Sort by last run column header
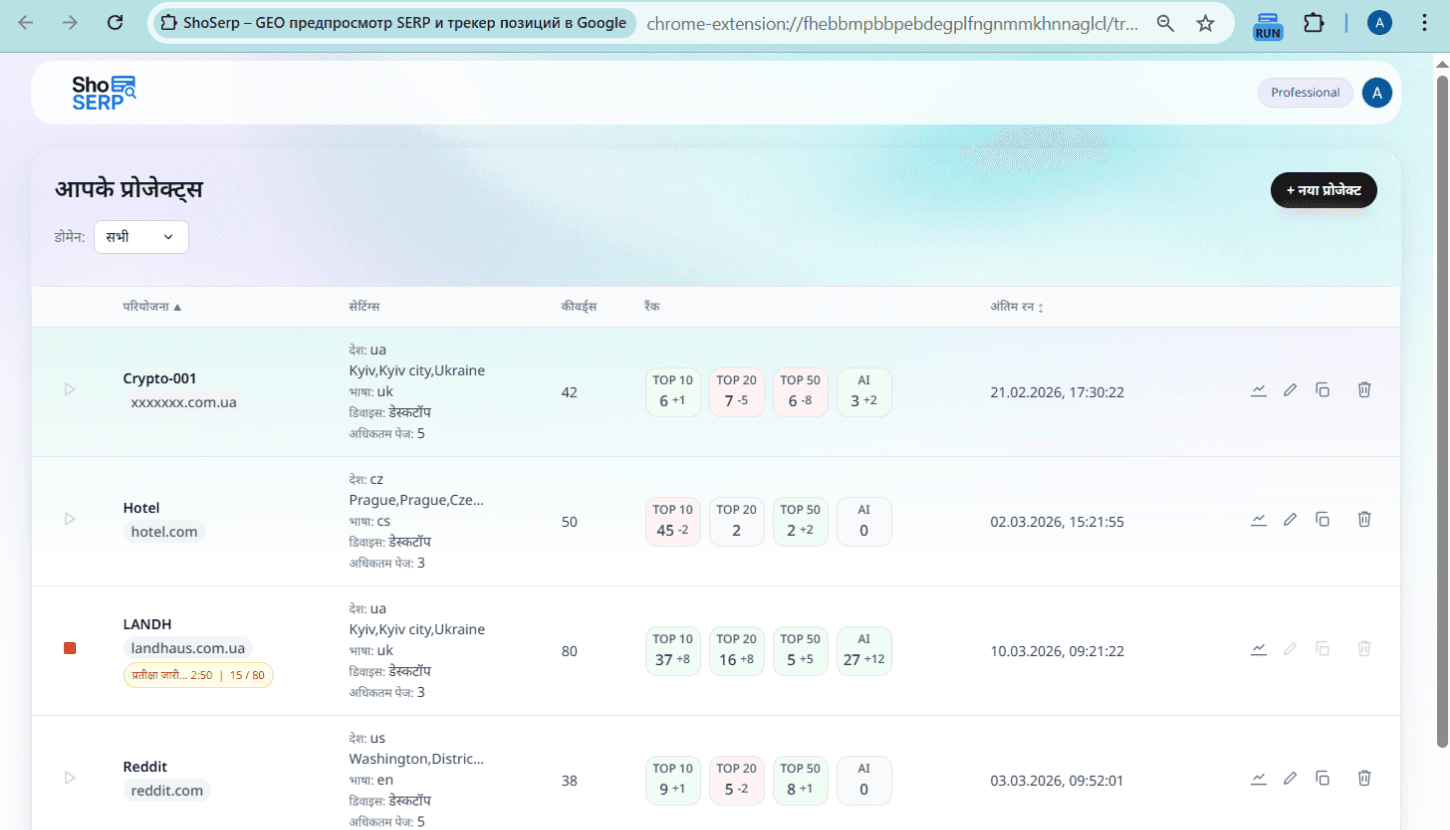 [x=1017, y=307]
